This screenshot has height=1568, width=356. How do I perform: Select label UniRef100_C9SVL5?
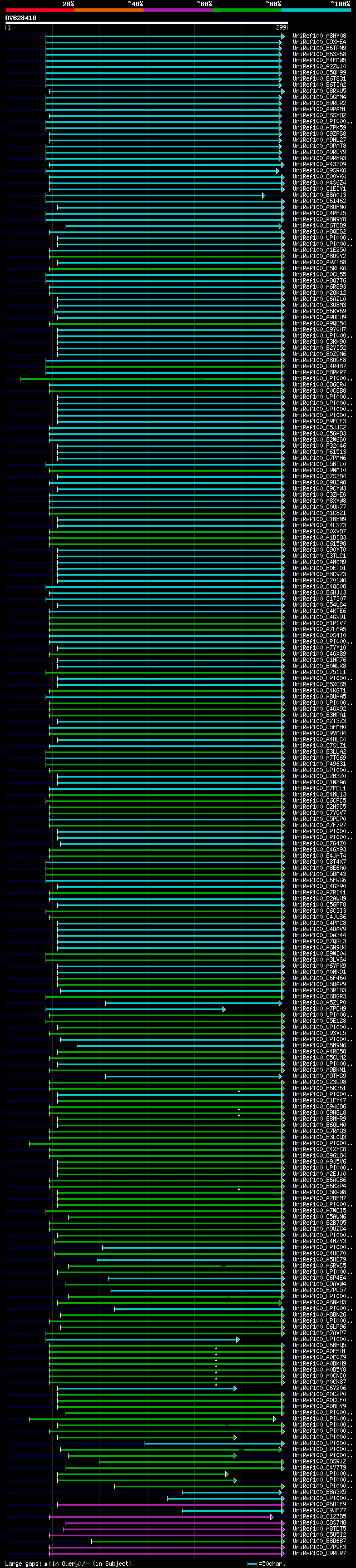(319, 1033)
